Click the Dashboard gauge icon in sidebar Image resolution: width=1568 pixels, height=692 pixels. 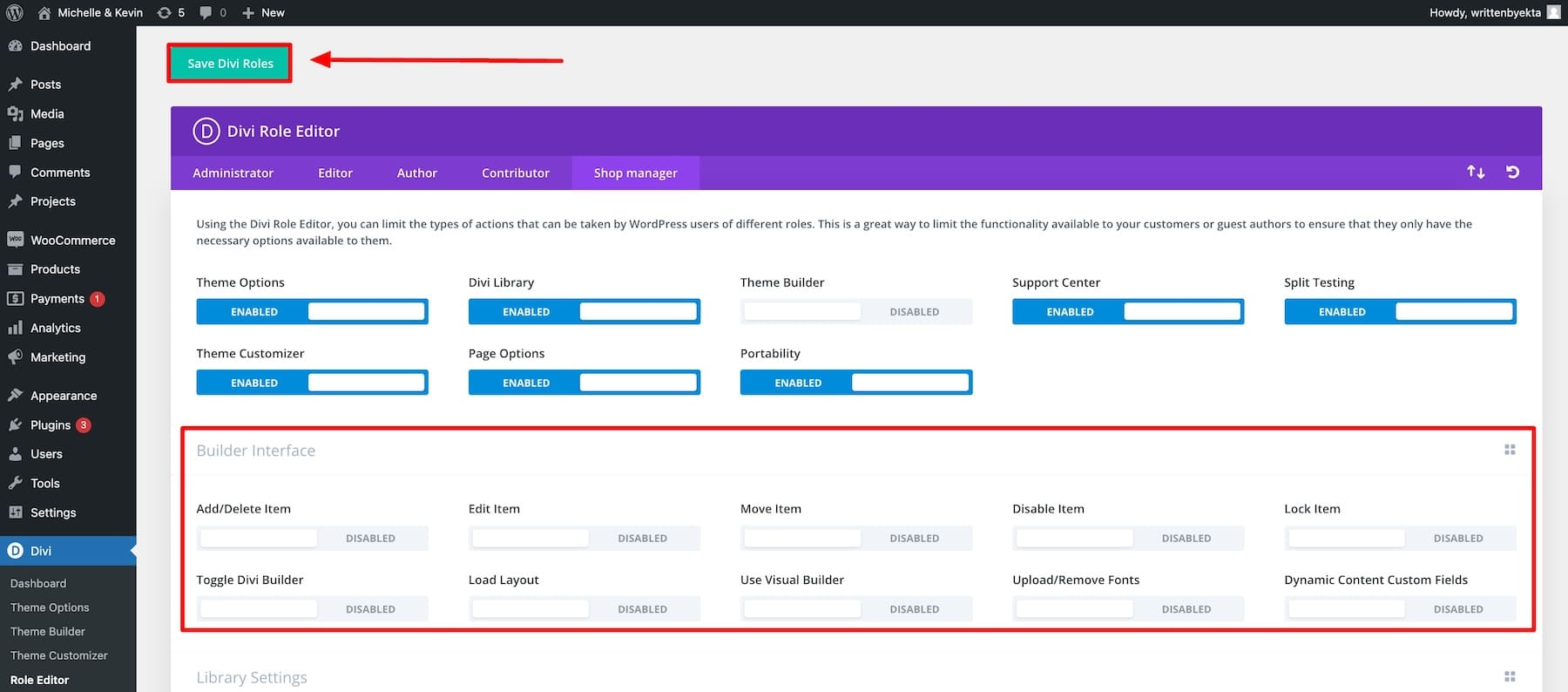click(x=15, y=46)
